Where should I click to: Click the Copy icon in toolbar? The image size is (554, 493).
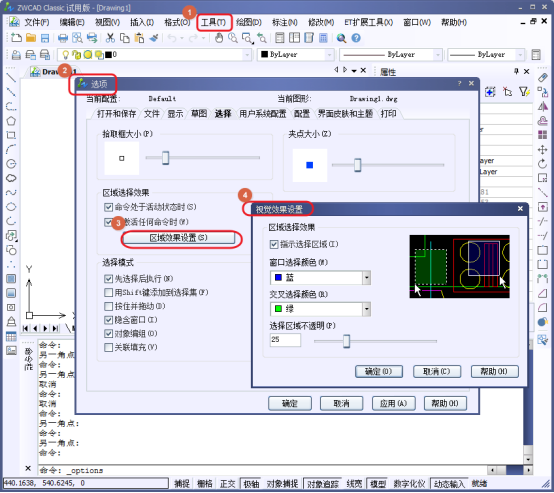click(125, 38)
